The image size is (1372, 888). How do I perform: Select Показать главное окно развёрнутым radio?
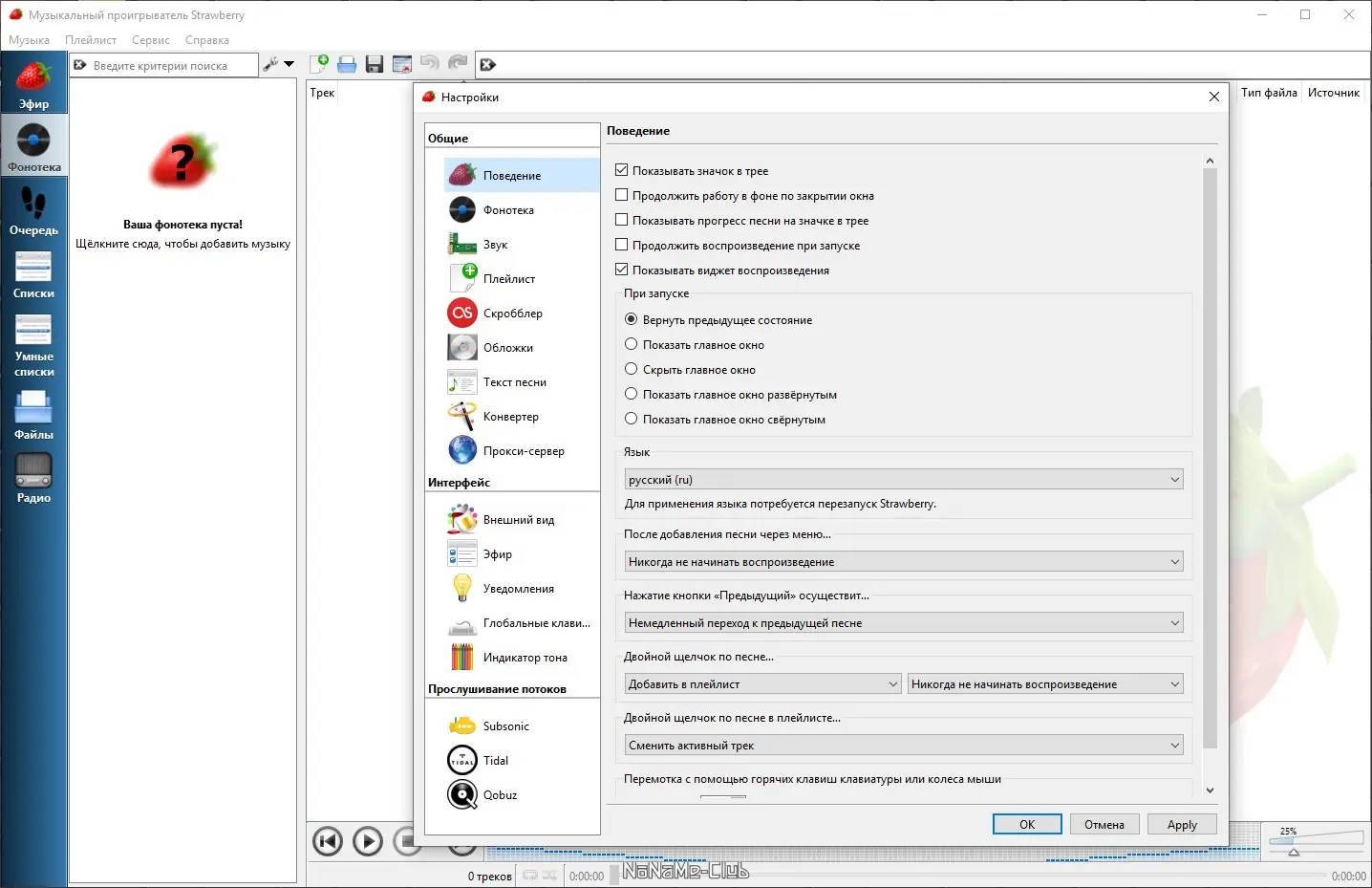pyautogui.click(x=631, y=394)
